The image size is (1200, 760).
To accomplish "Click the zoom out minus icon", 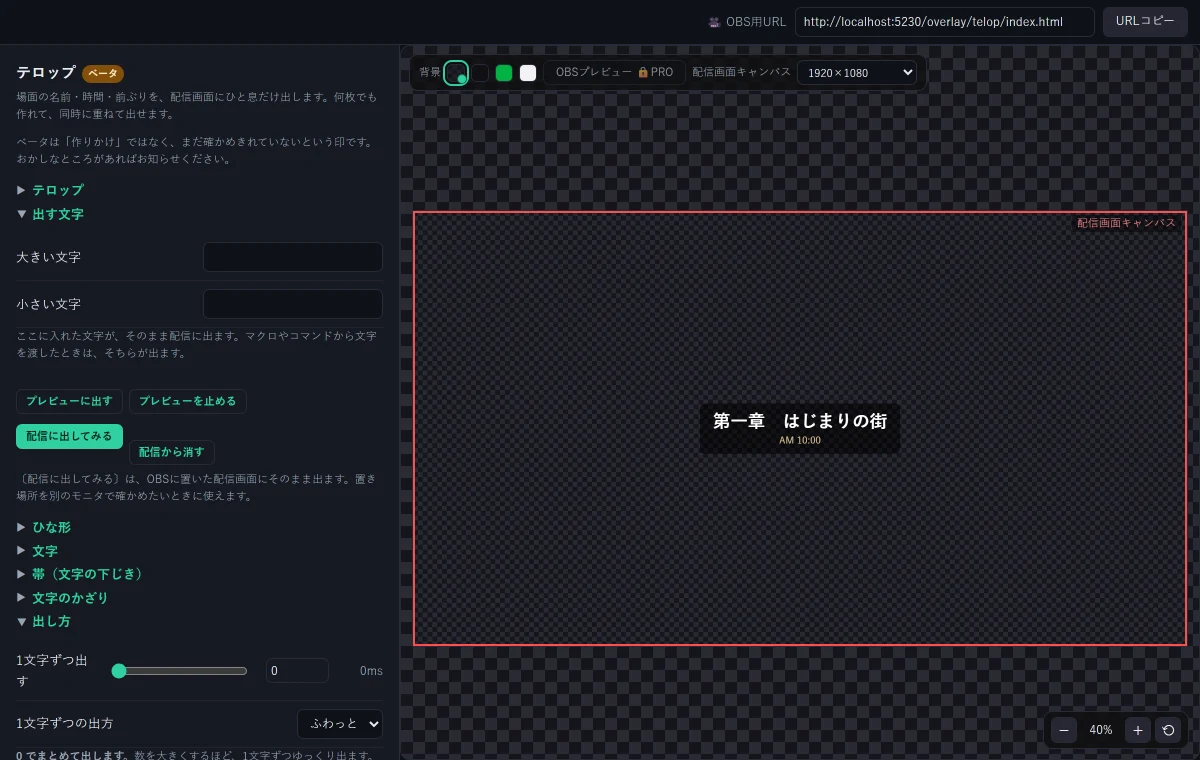I will click(x=1064, y=730).
